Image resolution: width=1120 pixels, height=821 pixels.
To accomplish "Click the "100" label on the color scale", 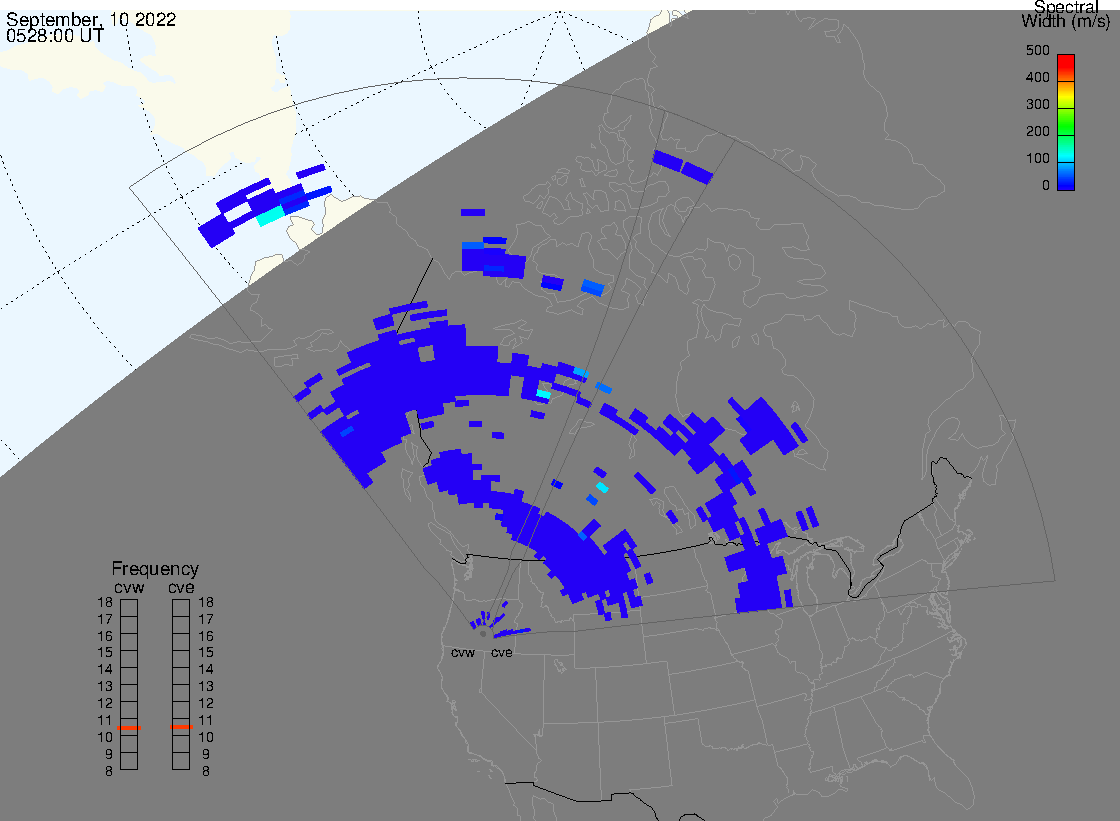I will click(1038, 159).
